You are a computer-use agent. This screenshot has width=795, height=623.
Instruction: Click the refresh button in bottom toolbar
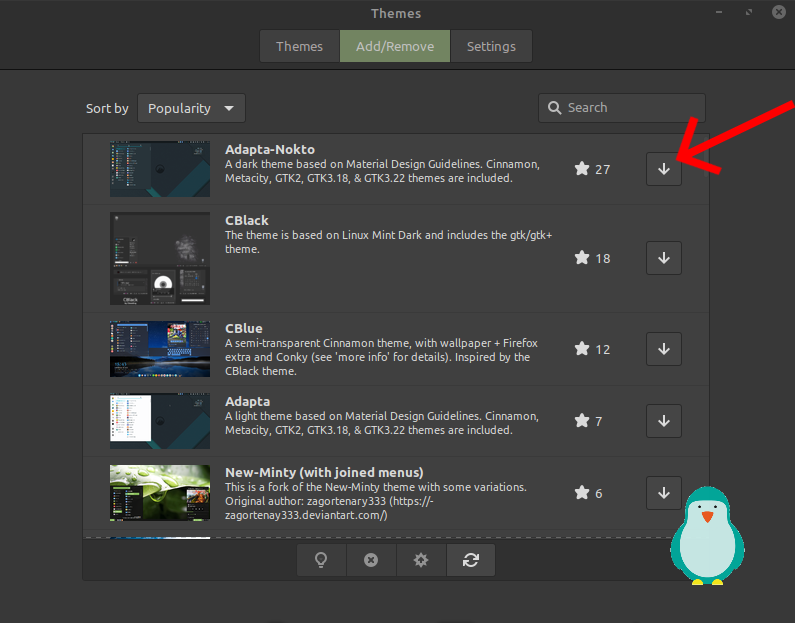point(471,560)
